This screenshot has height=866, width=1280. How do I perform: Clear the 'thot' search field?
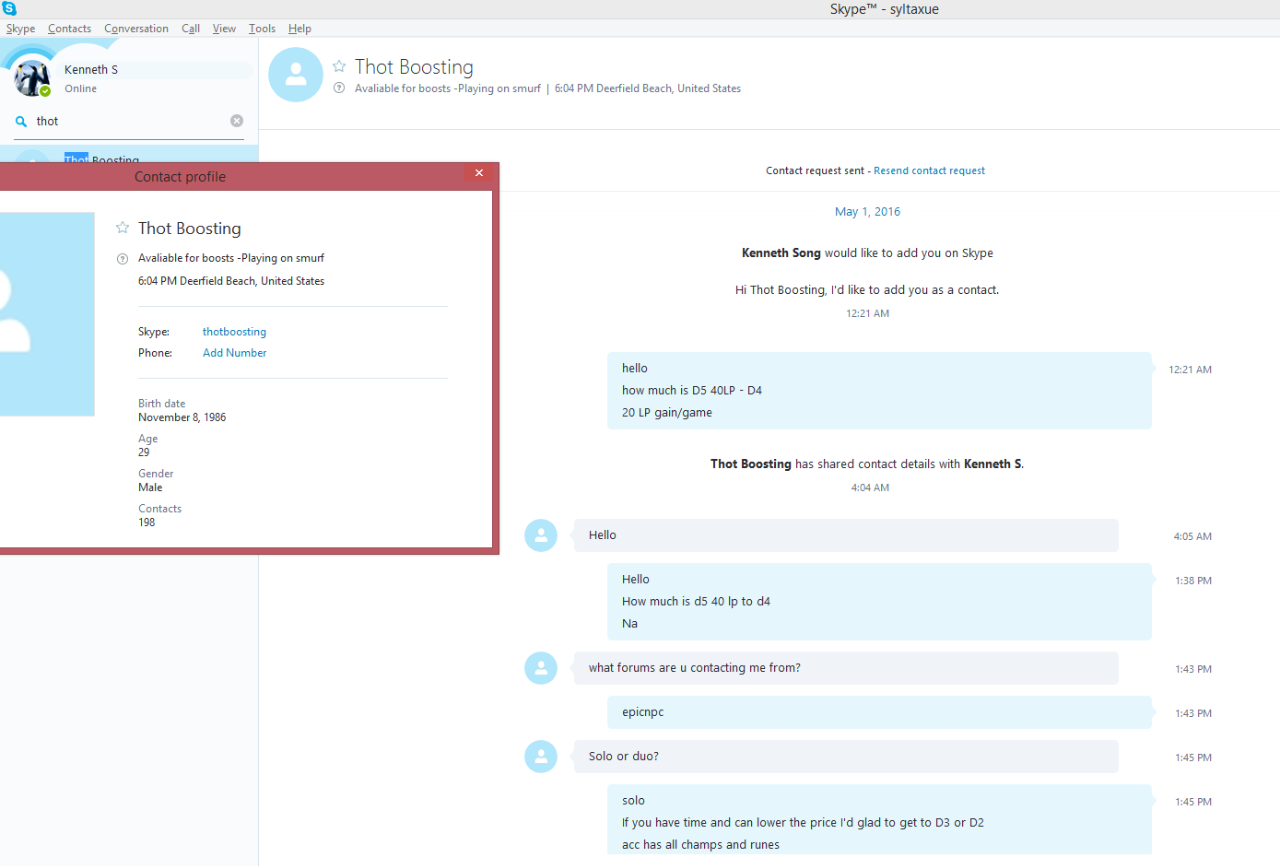tap(237, 121)
